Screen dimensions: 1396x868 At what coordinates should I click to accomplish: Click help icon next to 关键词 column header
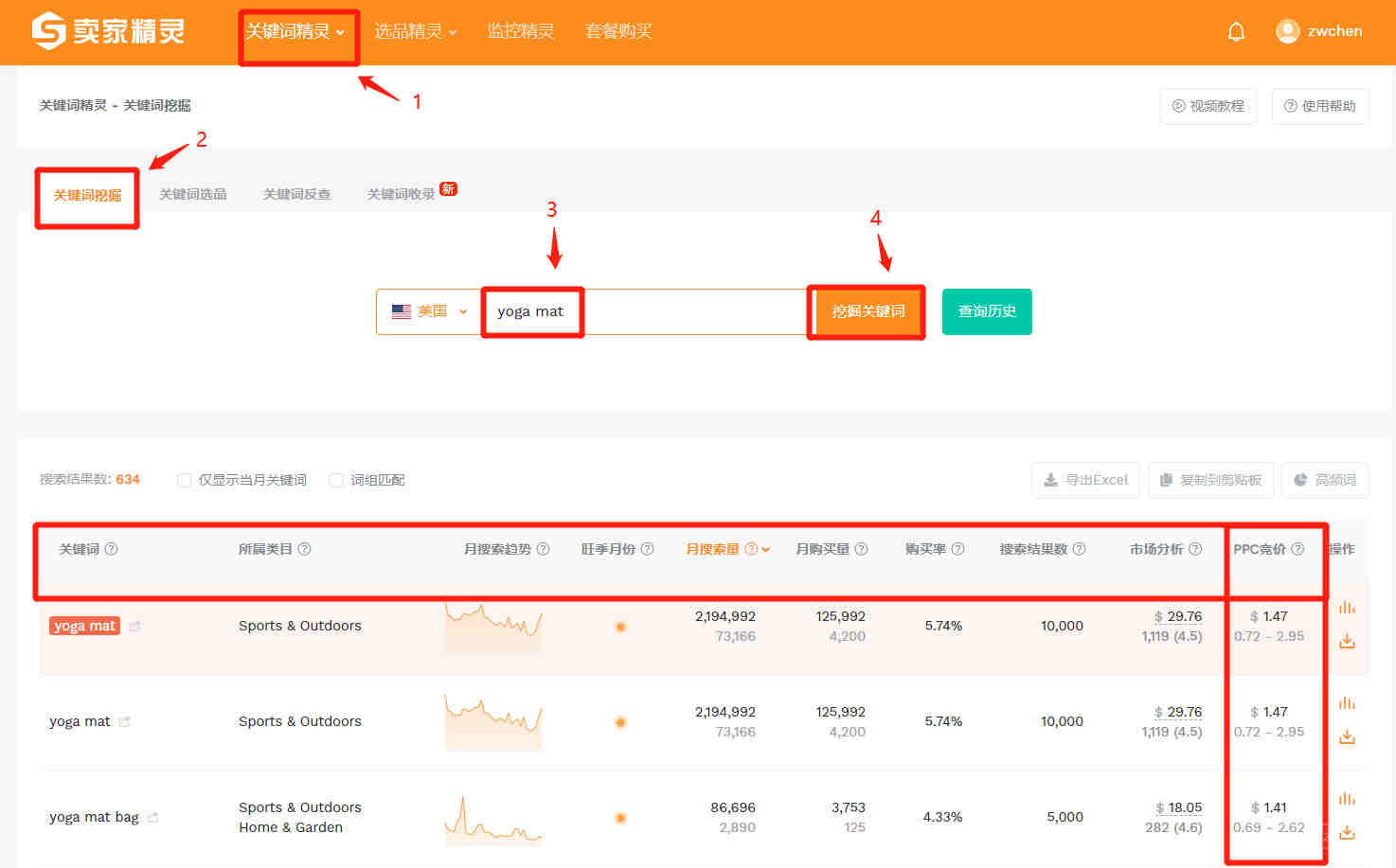click(111, 549)
